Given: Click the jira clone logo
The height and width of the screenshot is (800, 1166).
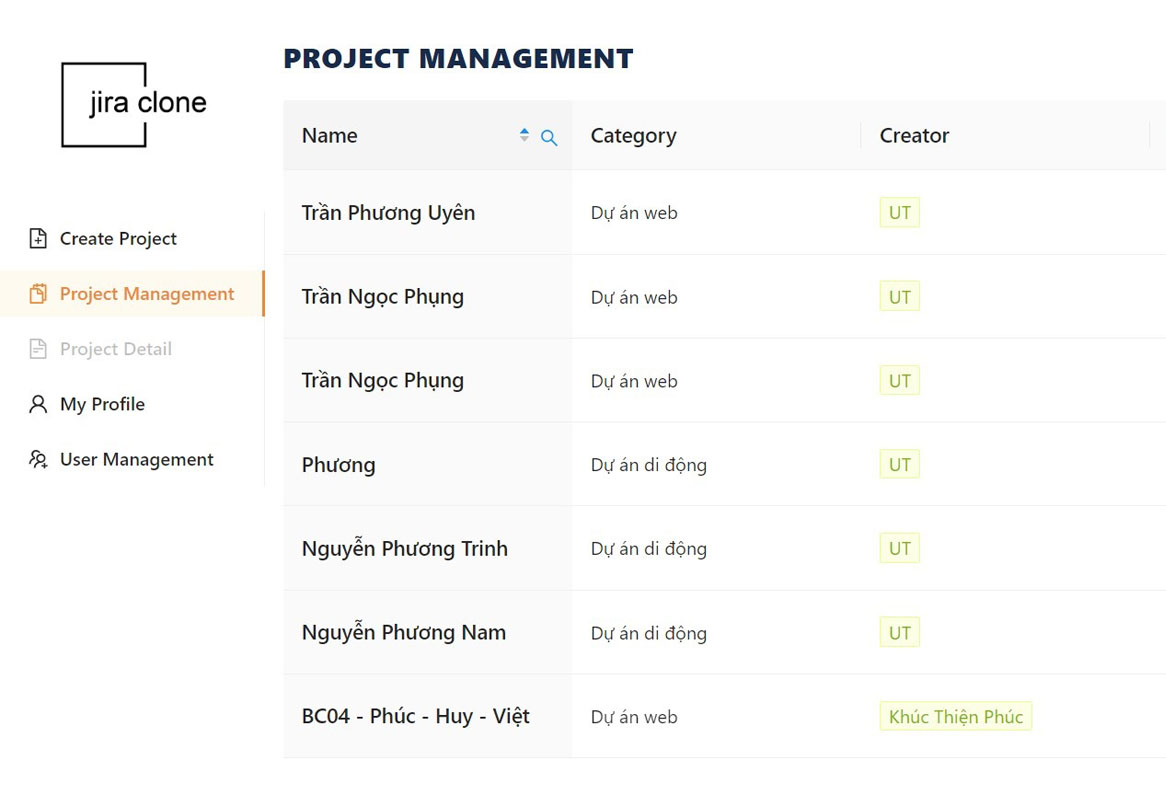Looking at the screenshot, I should pos(135,103).
